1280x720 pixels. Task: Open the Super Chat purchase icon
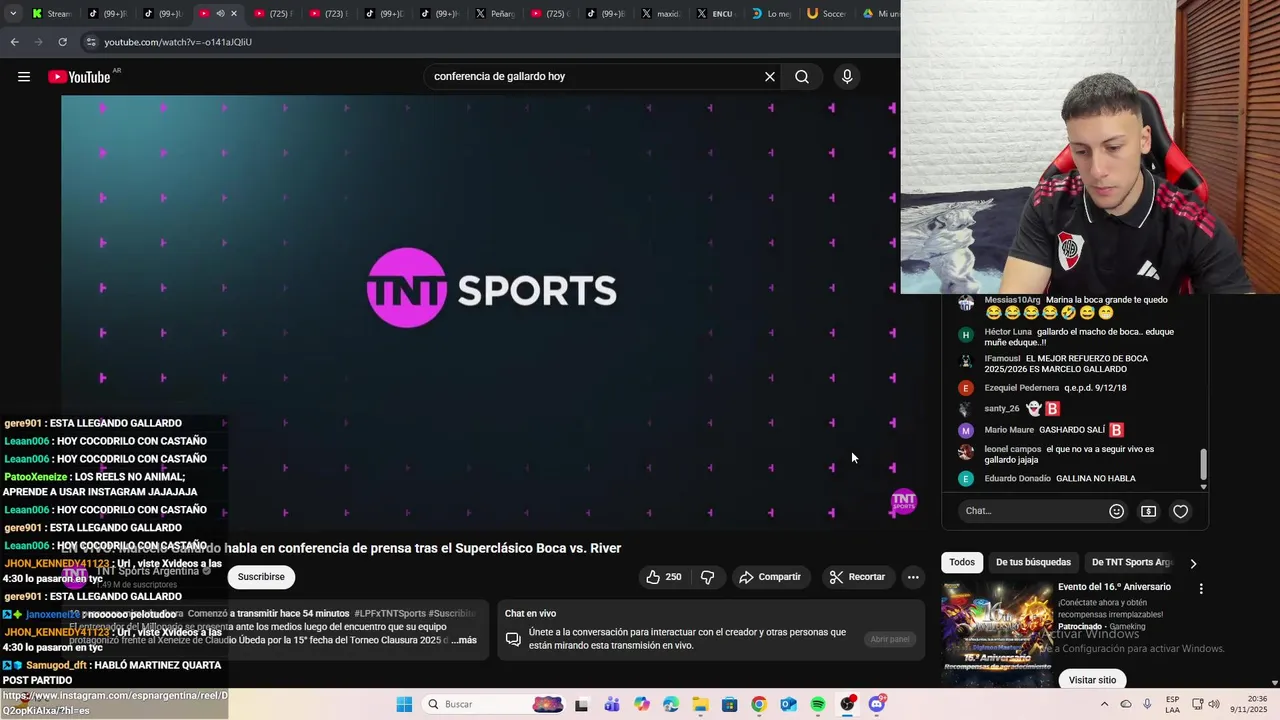1148,511
